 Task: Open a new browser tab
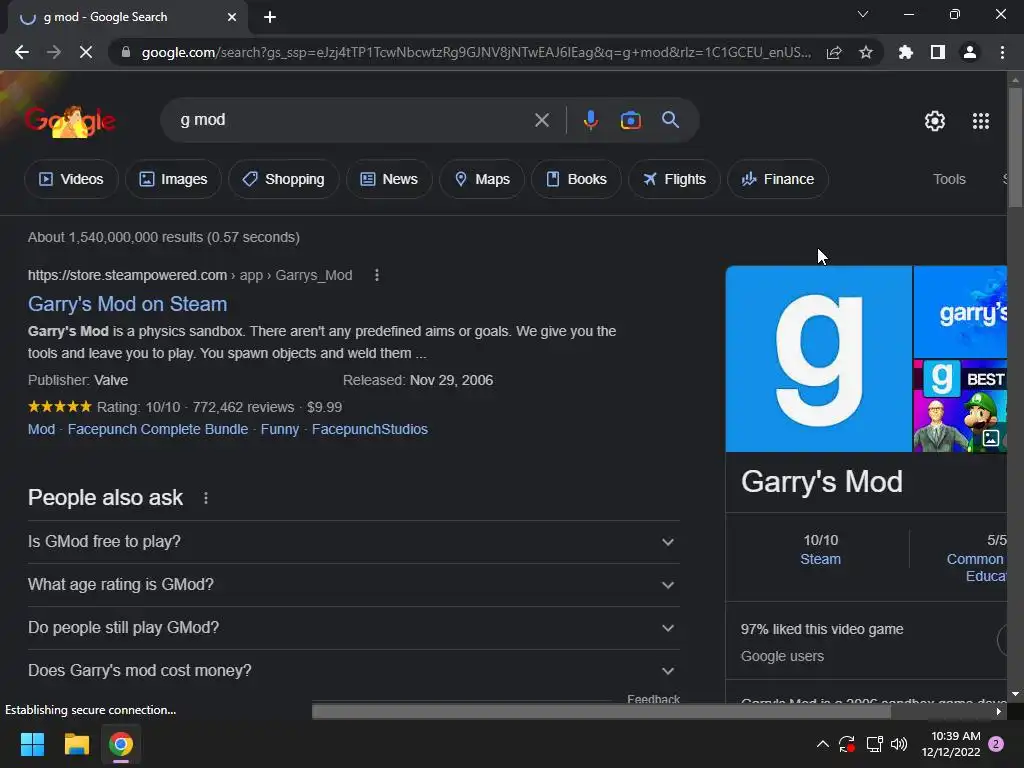tap(270, 17)
